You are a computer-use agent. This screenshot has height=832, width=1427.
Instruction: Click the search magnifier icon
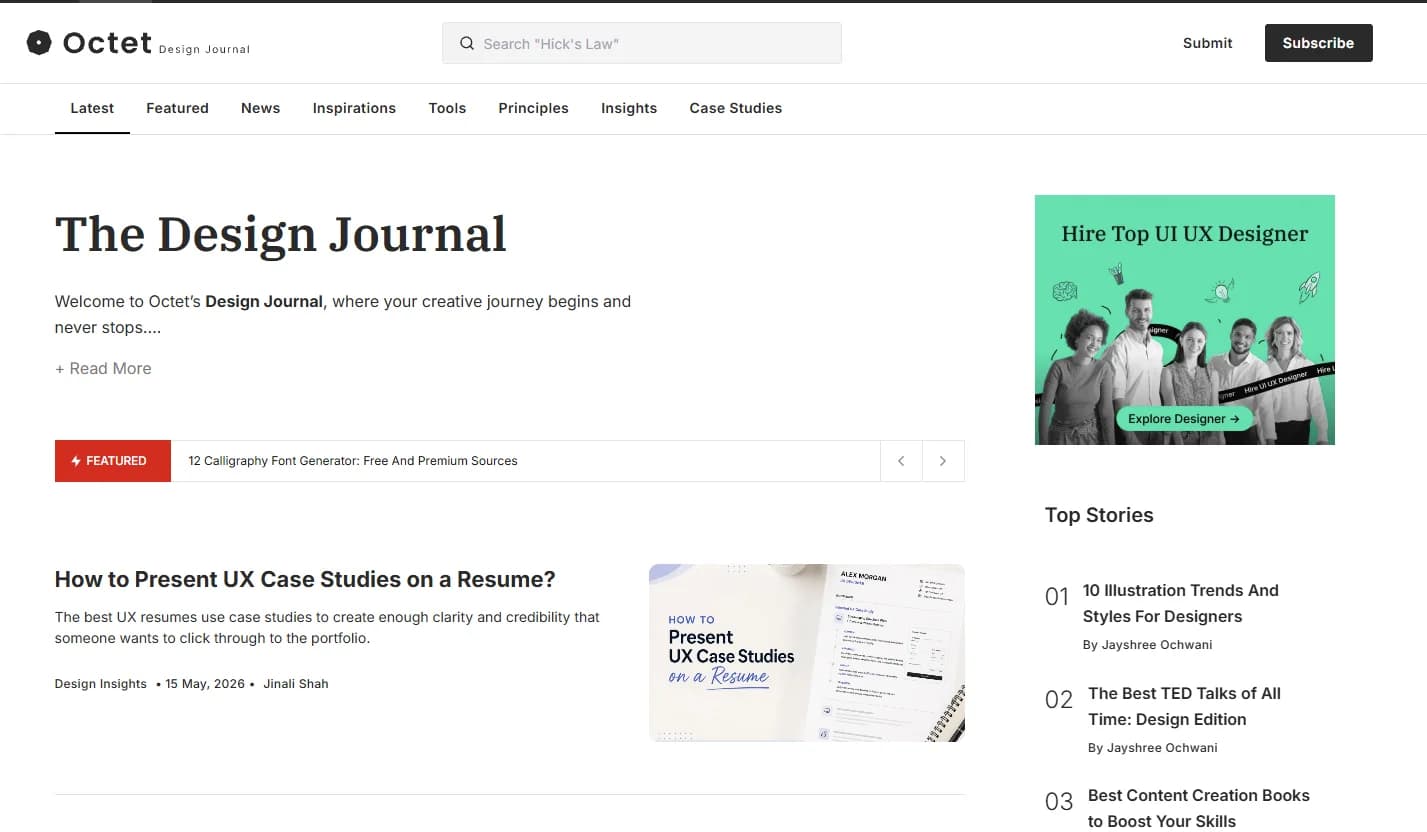coord(466,44)
